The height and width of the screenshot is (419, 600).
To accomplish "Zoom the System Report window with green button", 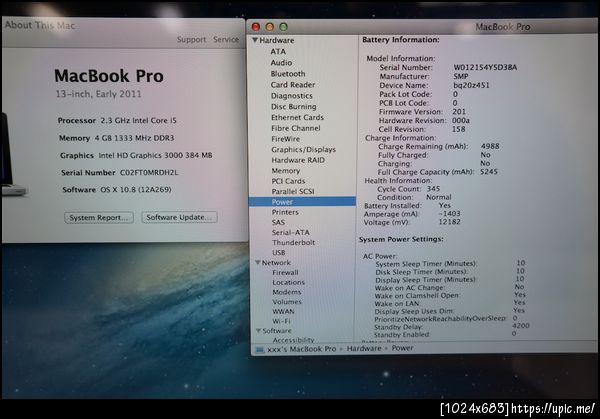I will [283, 26].
